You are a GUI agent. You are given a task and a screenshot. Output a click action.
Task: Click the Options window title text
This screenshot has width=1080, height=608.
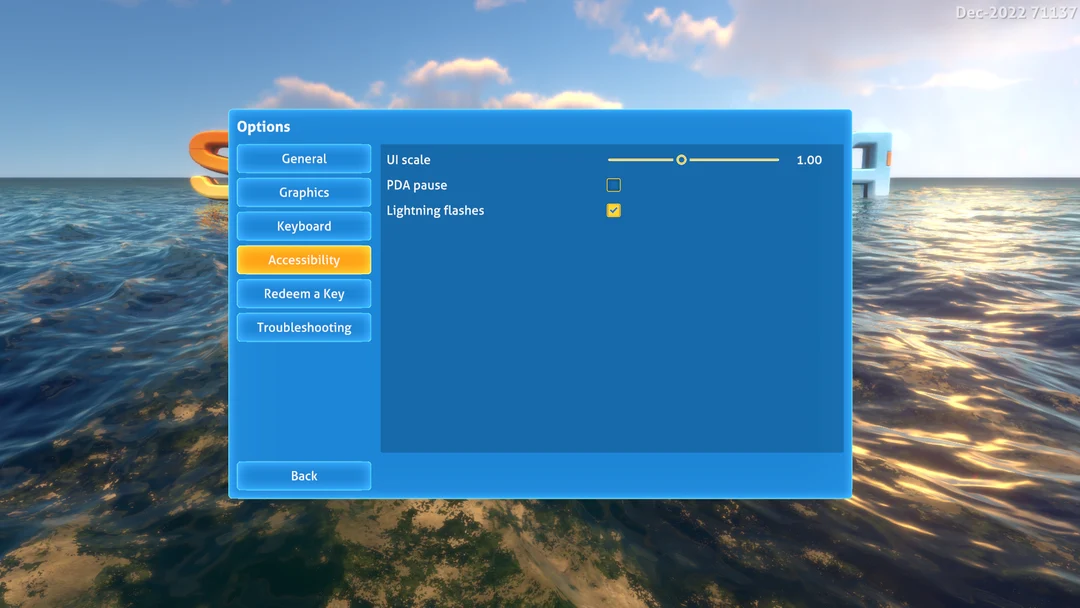coord(264,126)
